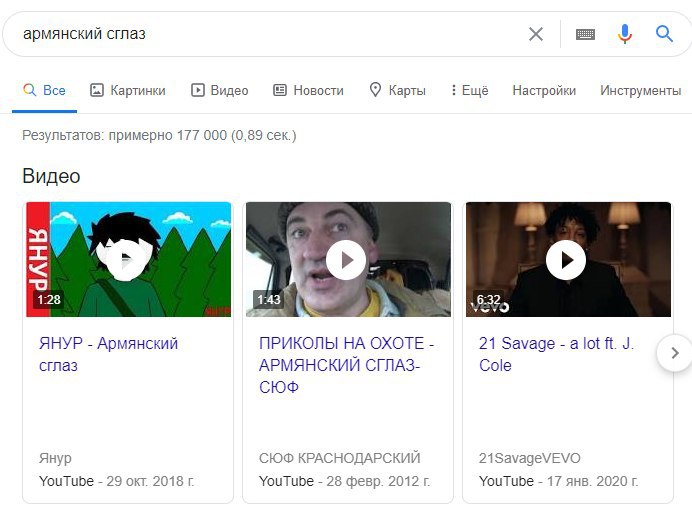Switch to the Новости tab

(x=308, y=90)
